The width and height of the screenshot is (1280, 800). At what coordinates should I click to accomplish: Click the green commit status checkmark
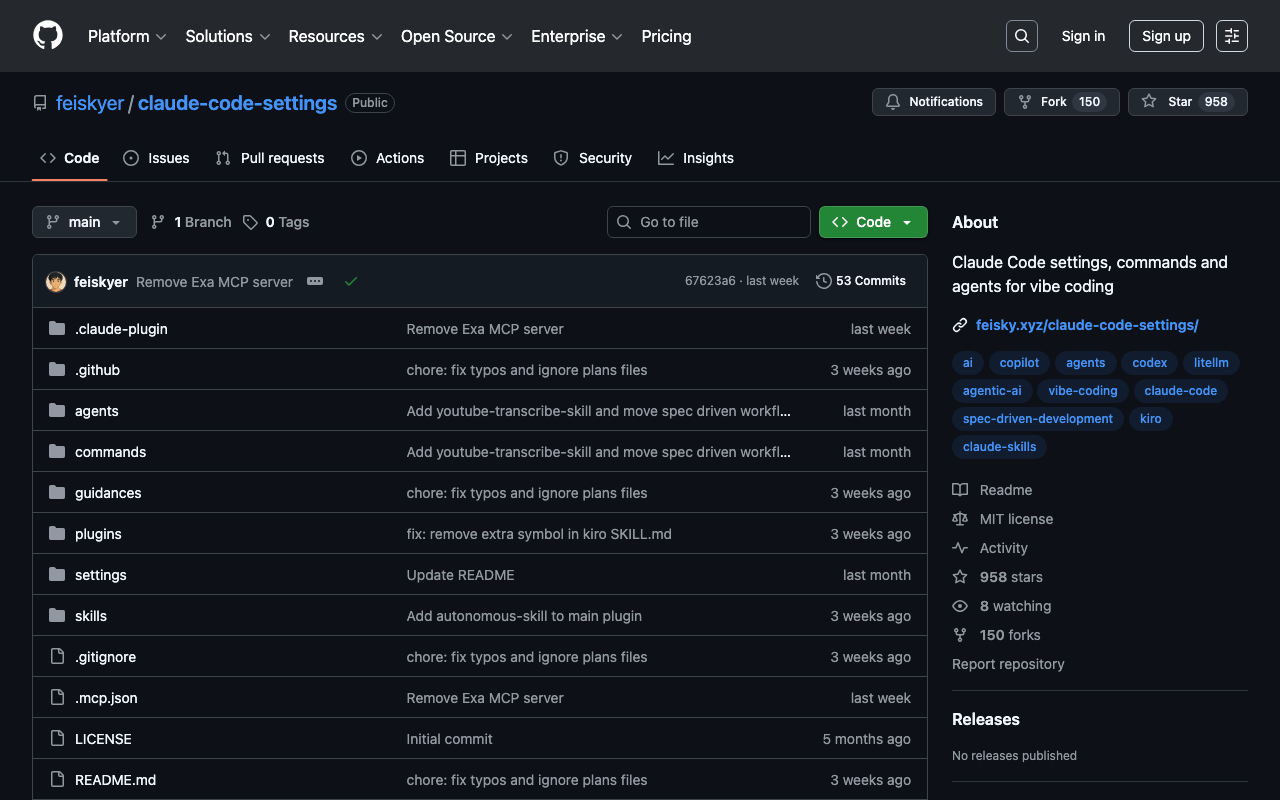(351, 282)
